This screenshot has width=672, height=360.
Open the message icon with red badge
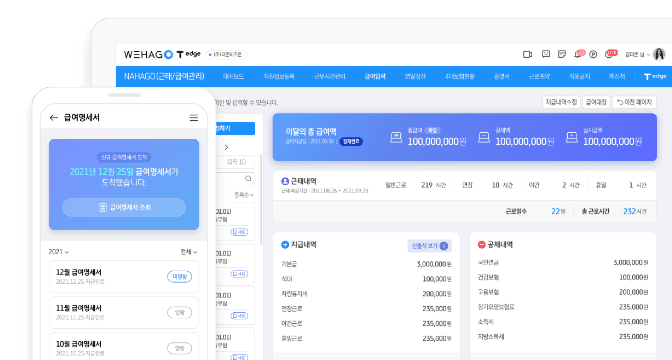click(610, 54)
